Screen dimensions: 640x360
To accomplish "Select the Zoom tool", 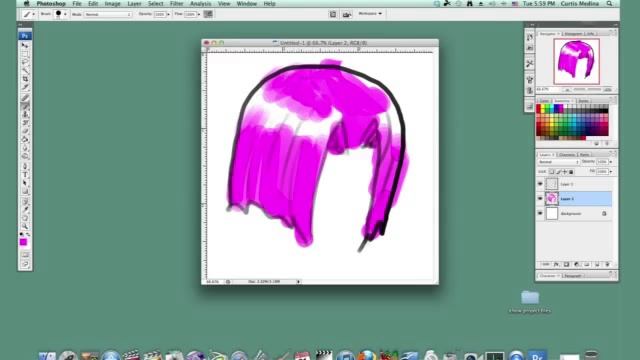I will click(x=25, y=226).
